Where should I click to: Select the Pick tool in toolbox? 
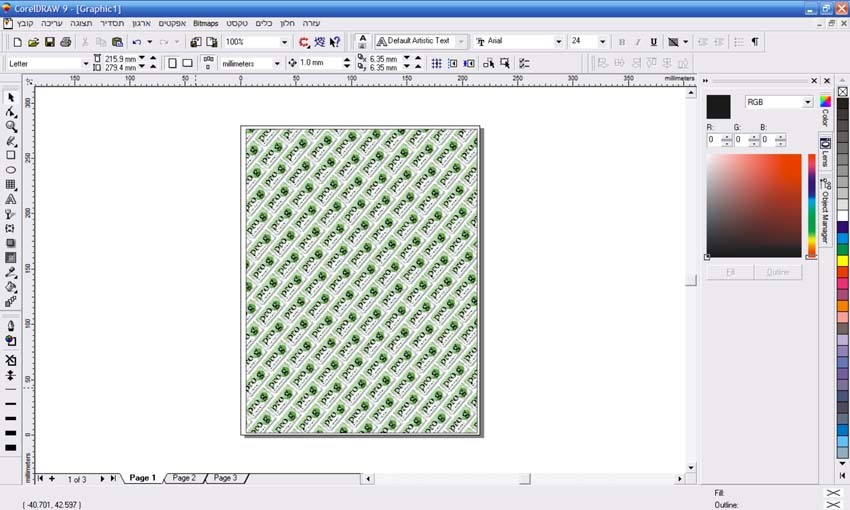tap(10, 98)
